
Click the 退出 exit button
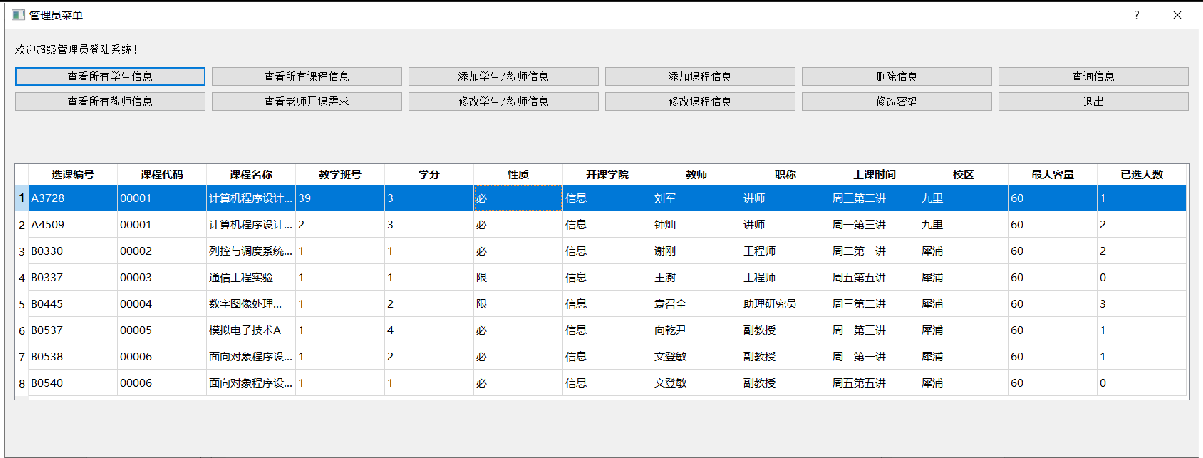pos(1093,101)
